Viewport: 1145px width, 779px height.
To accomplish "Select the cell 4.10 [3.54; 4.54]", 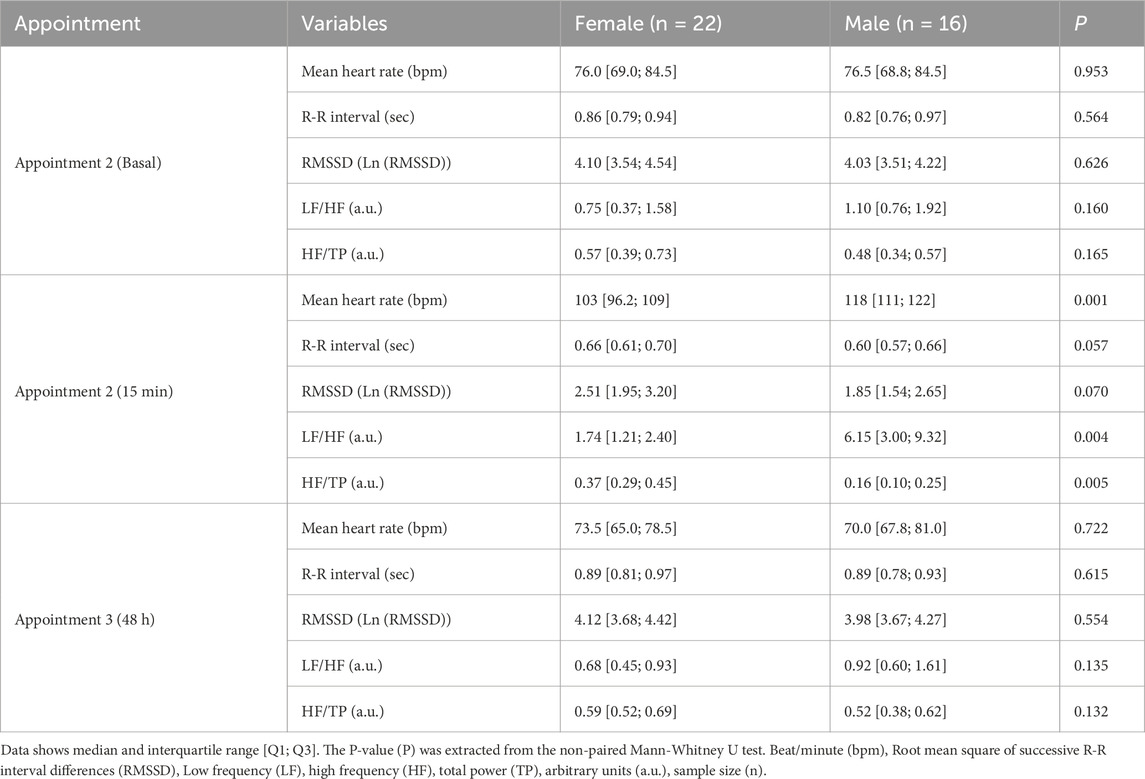I will click(626, 161).
